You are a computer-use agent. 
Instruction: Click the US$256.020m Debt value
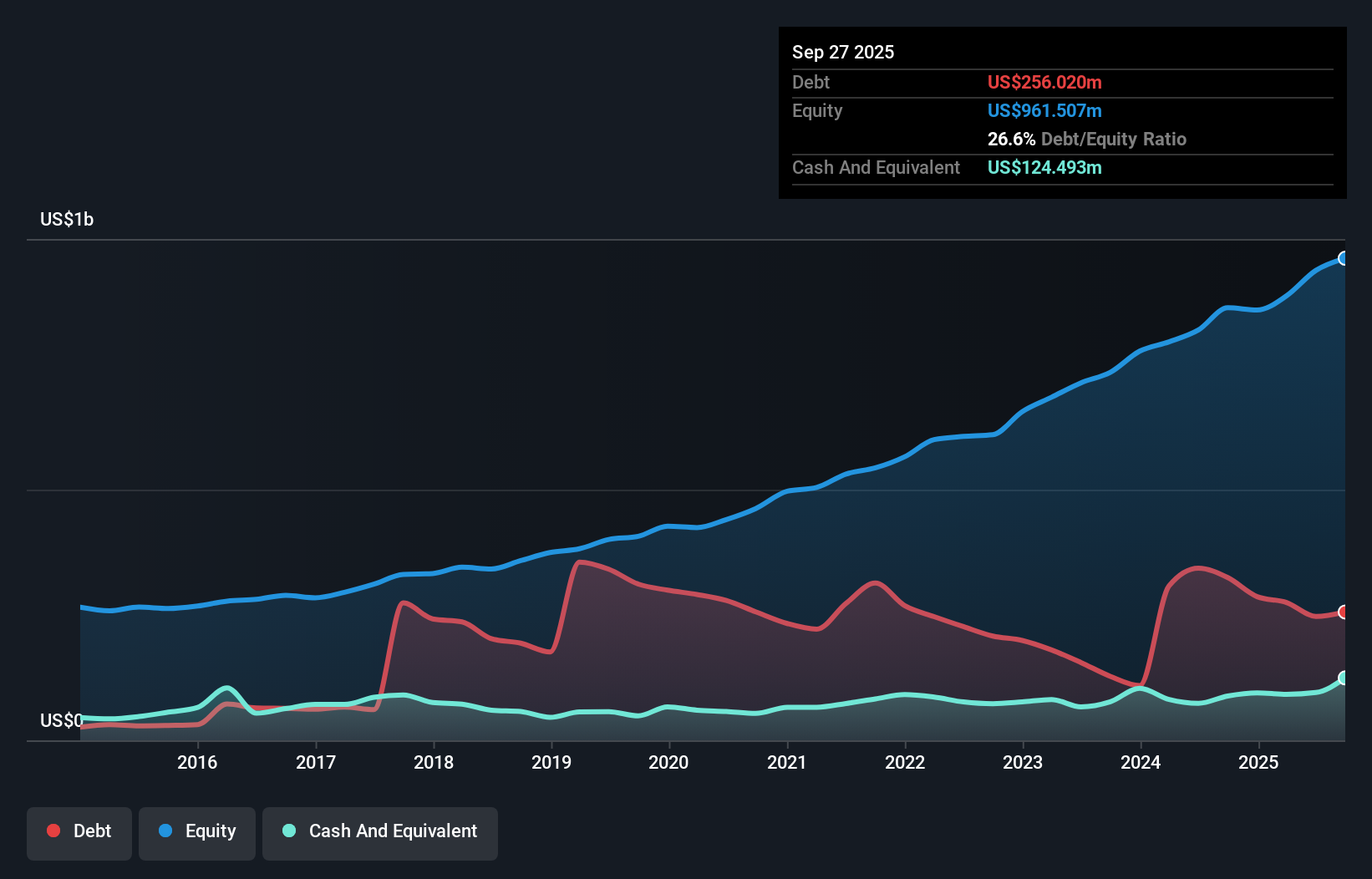click(x=1044, y=82)
